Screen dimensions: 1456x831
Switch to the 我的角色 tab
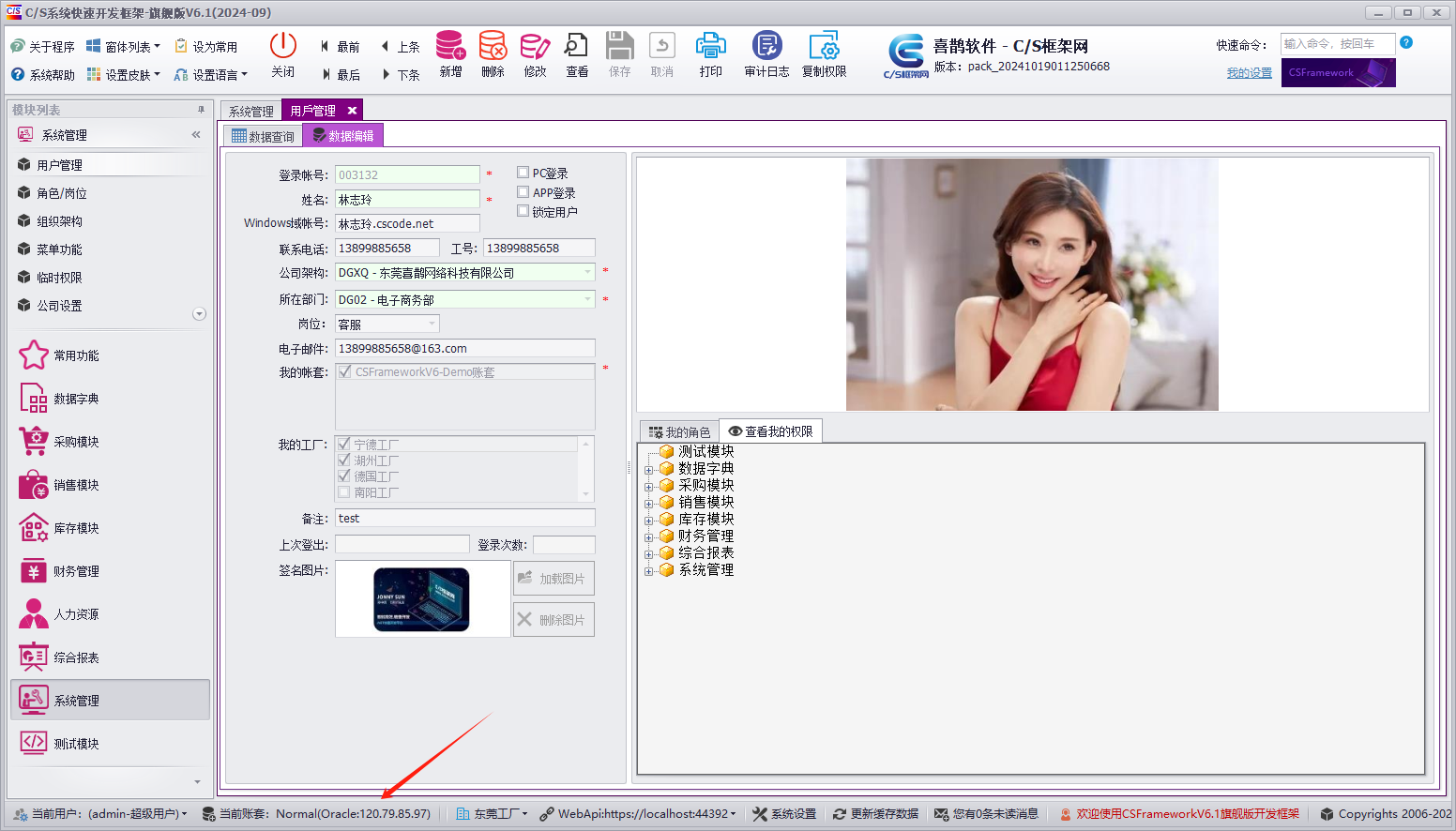[679, 431]
